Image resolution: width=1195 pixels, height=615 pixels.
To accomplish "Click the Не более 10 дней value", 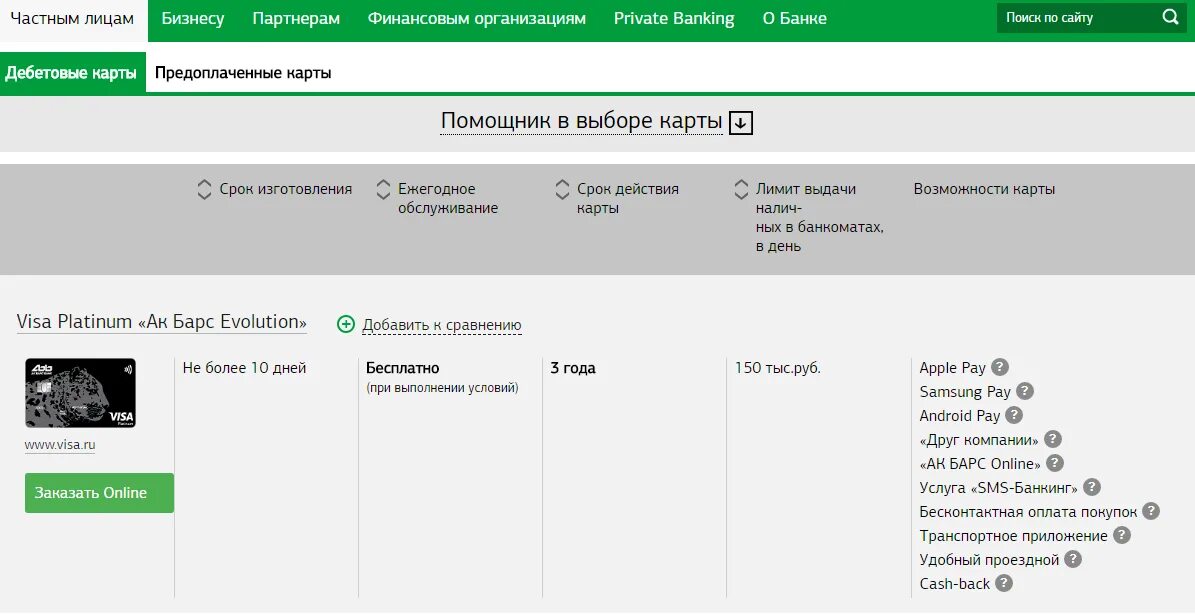I will [244, 368].
